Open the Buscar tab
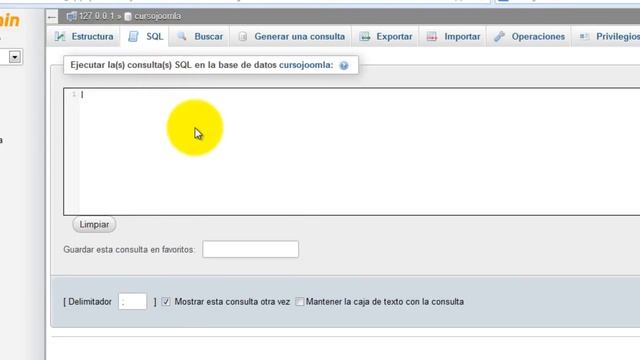 (x=200, y=37)
